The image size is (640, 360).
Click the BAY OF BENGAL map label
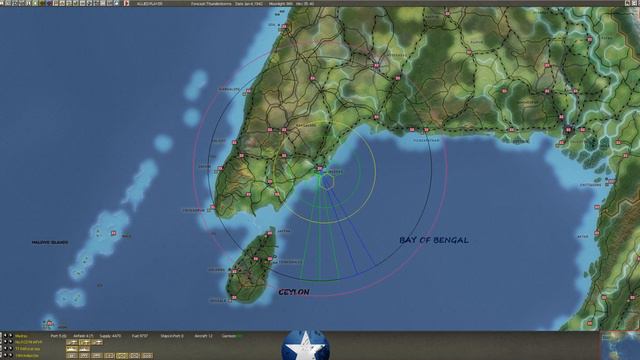pos(434,240)
